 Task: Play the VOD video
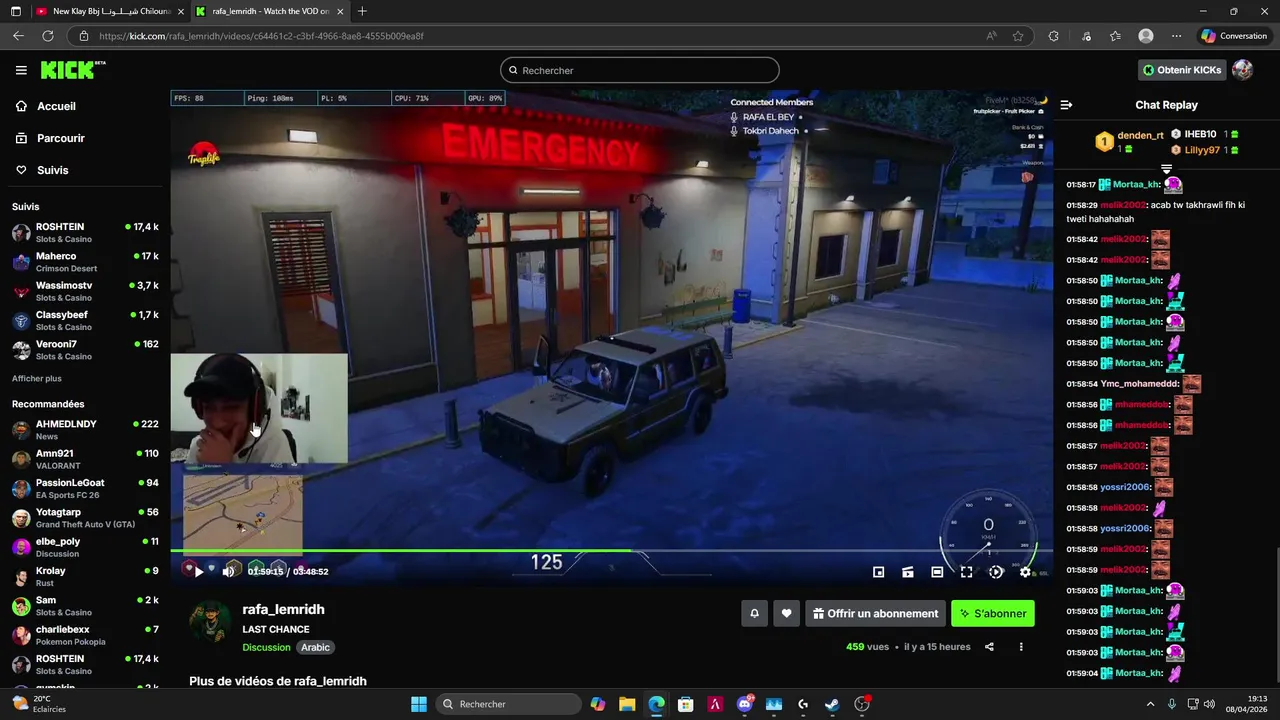(x=199, y=572)
